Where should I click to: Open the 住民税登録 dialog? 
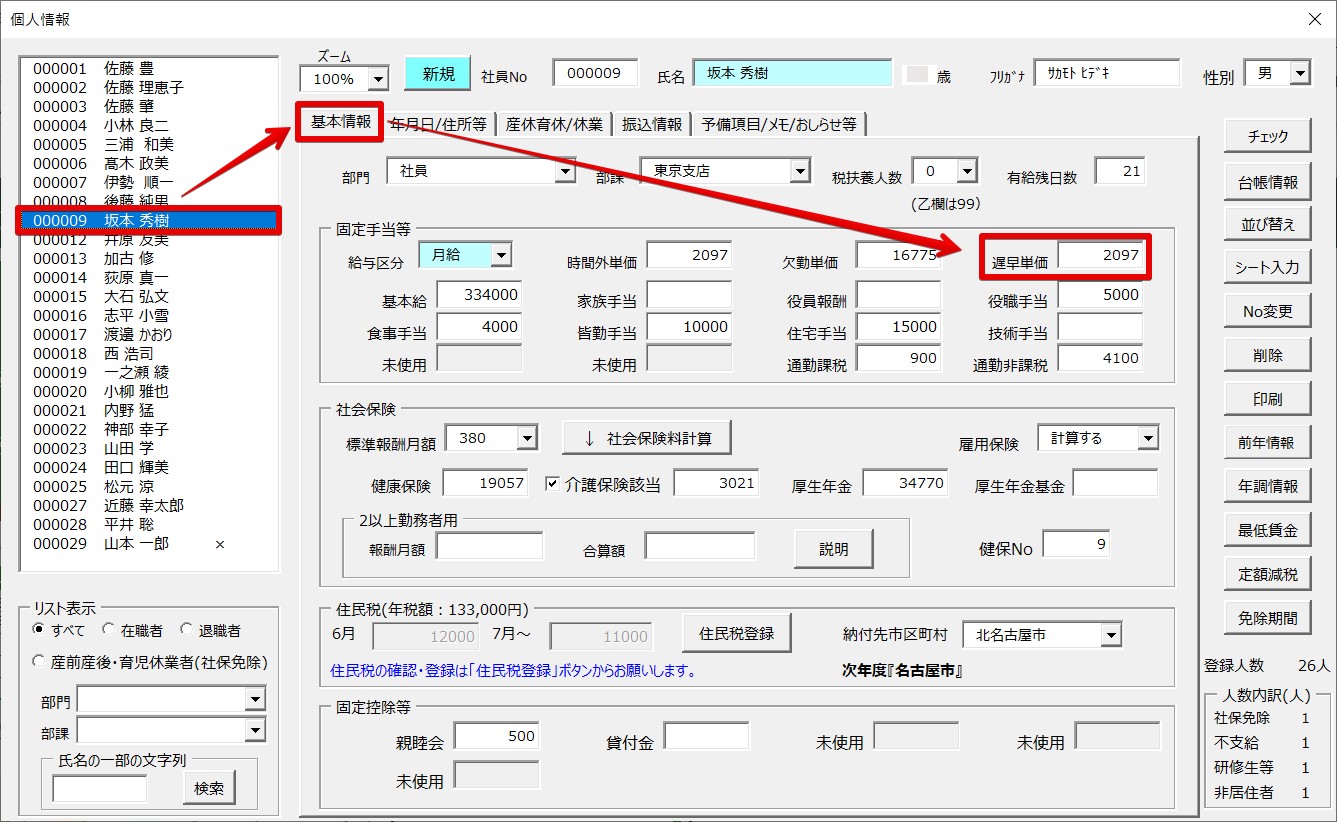pyautogui.click(x=736, y=633)
